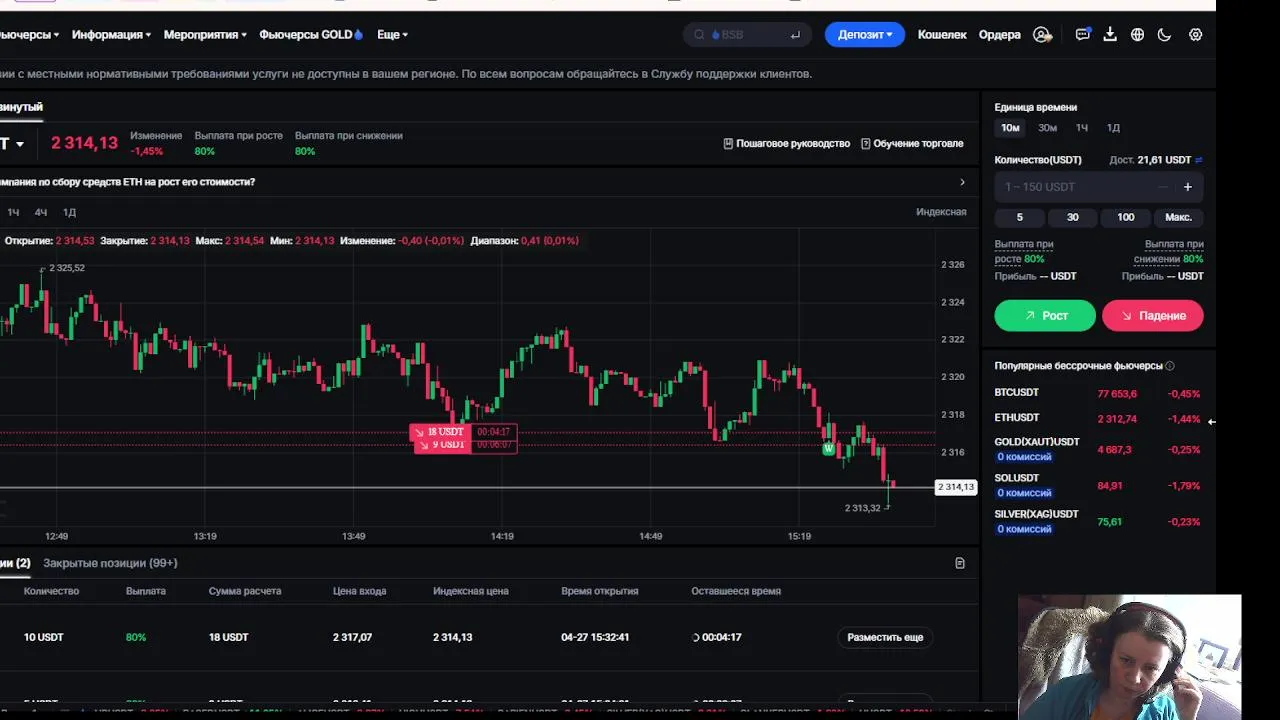Click Разместить еще for 10 USDT position
This screenshot has height=720, width=1280.
tap(885, 637)
